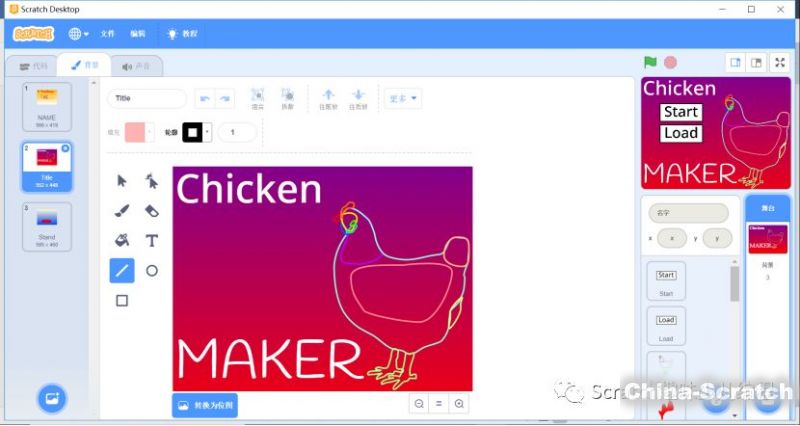
Task: Click the 转换为位图 convert to bitmap button
Action: 204,405
